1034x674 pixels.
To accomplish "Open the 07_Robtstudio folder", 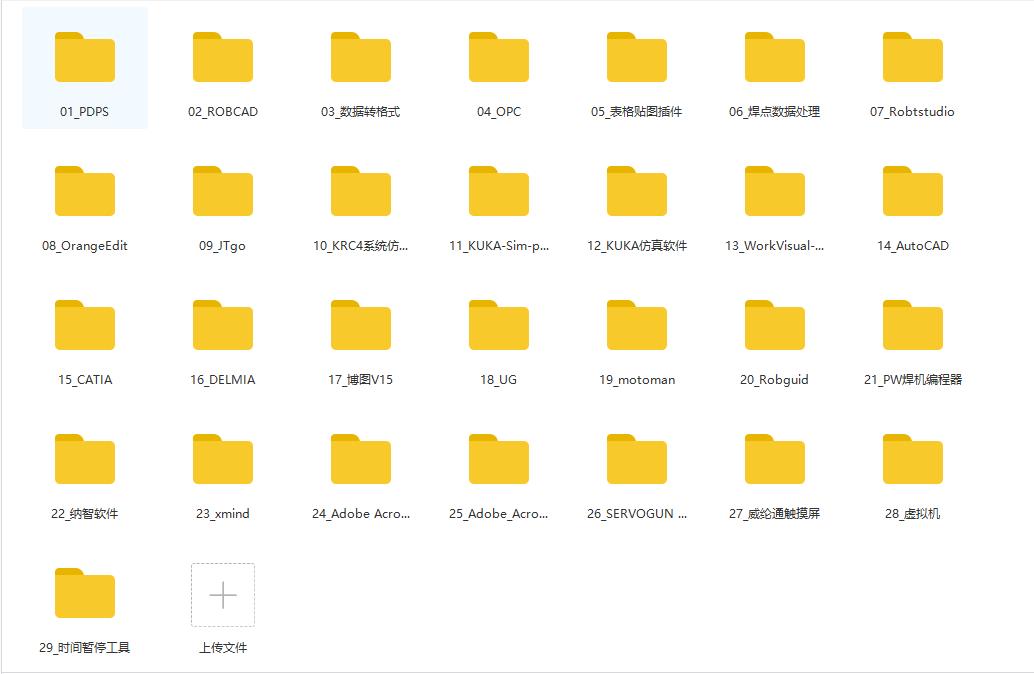I will [x=912, y=58].
